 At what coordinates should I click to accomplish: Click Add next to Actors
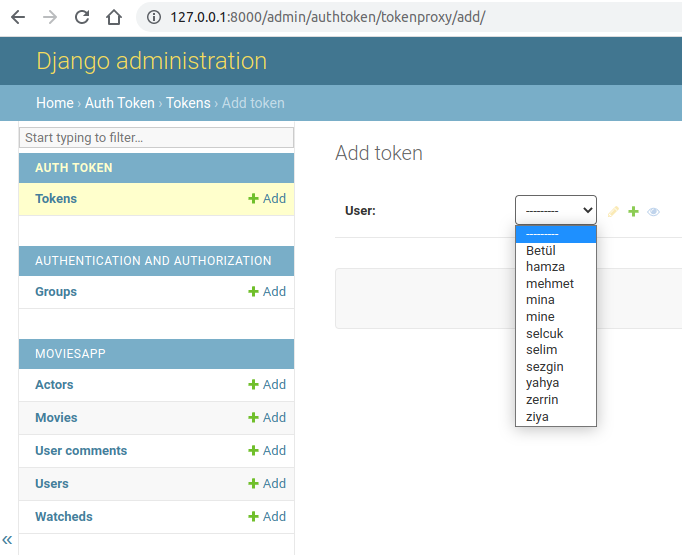point(267,384)
